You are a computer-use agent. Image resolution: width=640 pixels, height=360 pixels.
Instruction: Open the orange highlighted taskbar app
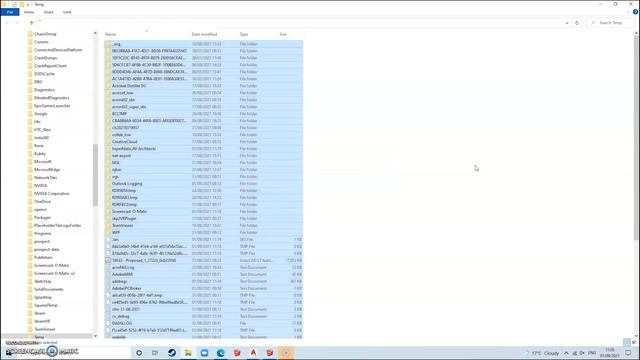(286, 353)
